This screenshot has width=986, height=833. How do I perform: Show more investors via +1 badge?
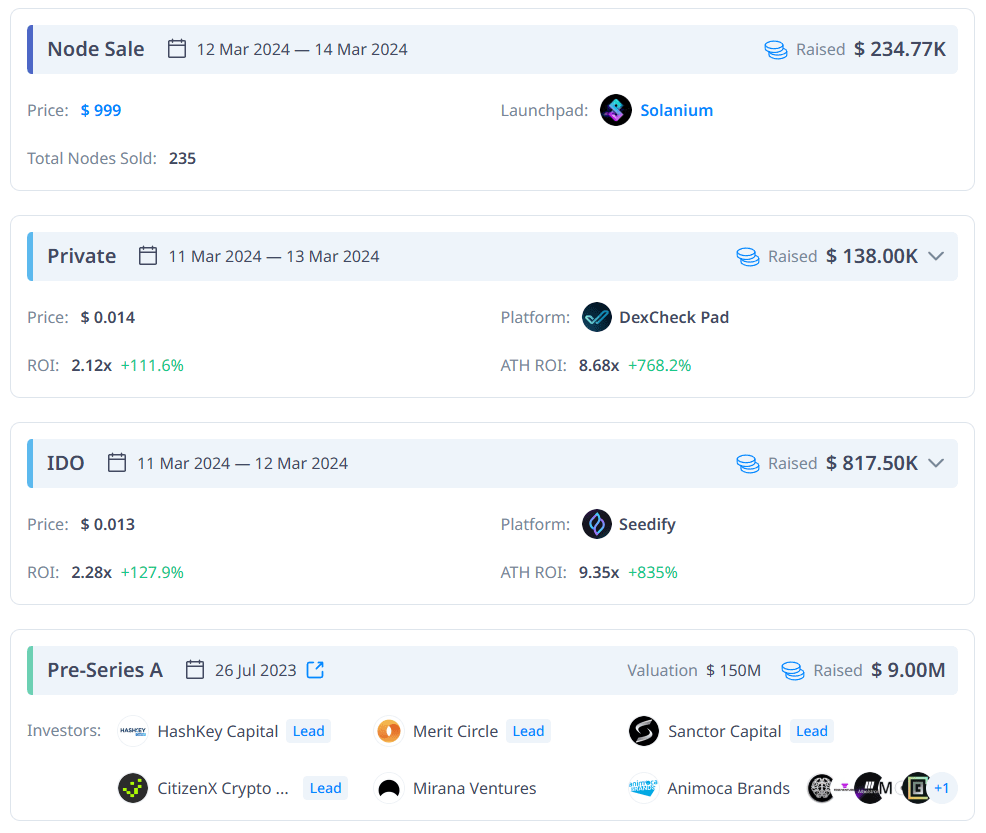(x=941, y=788)
